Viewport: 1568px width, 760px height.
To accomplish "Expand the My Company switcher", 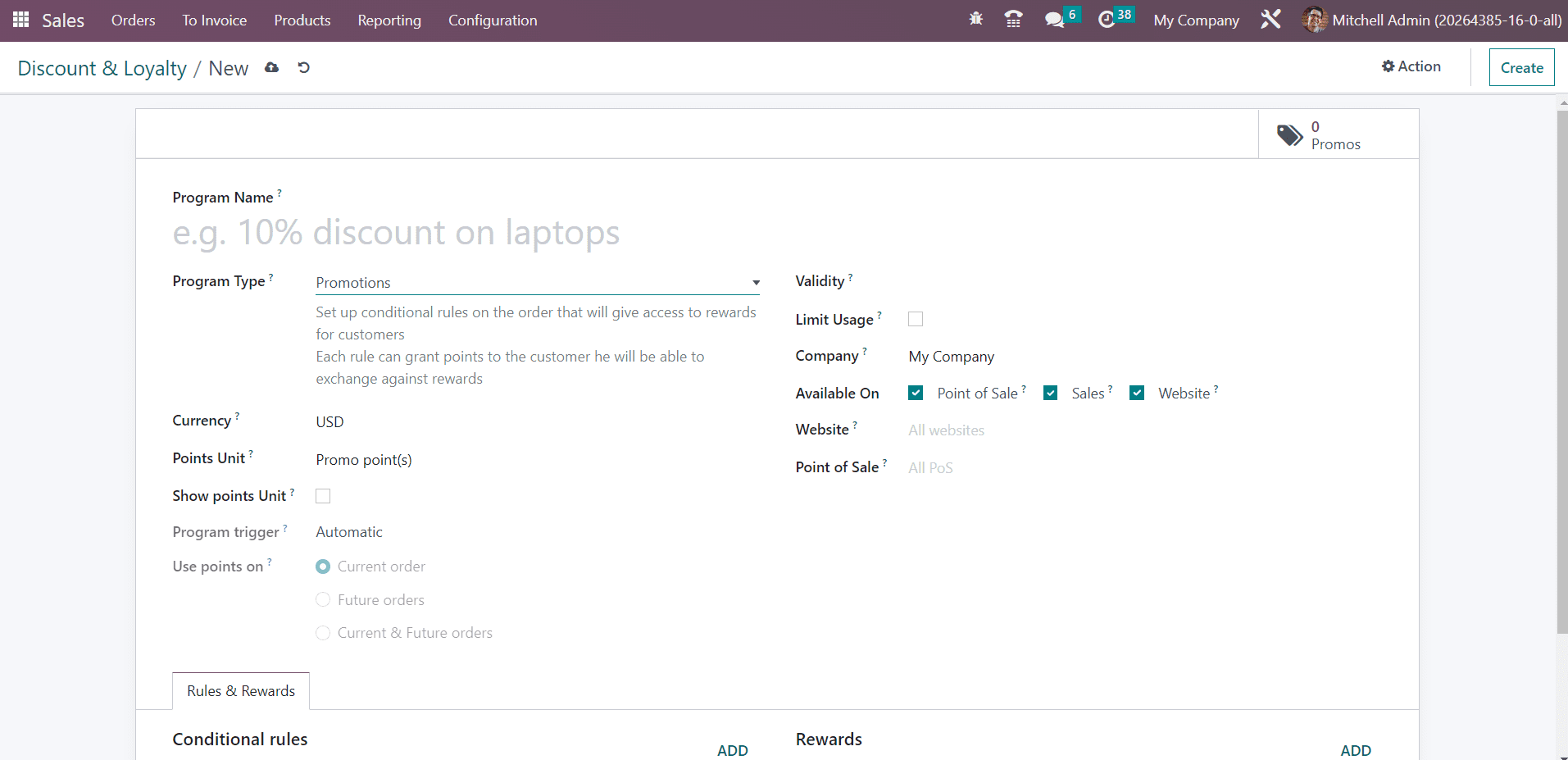I will [x=1196, y=20].
